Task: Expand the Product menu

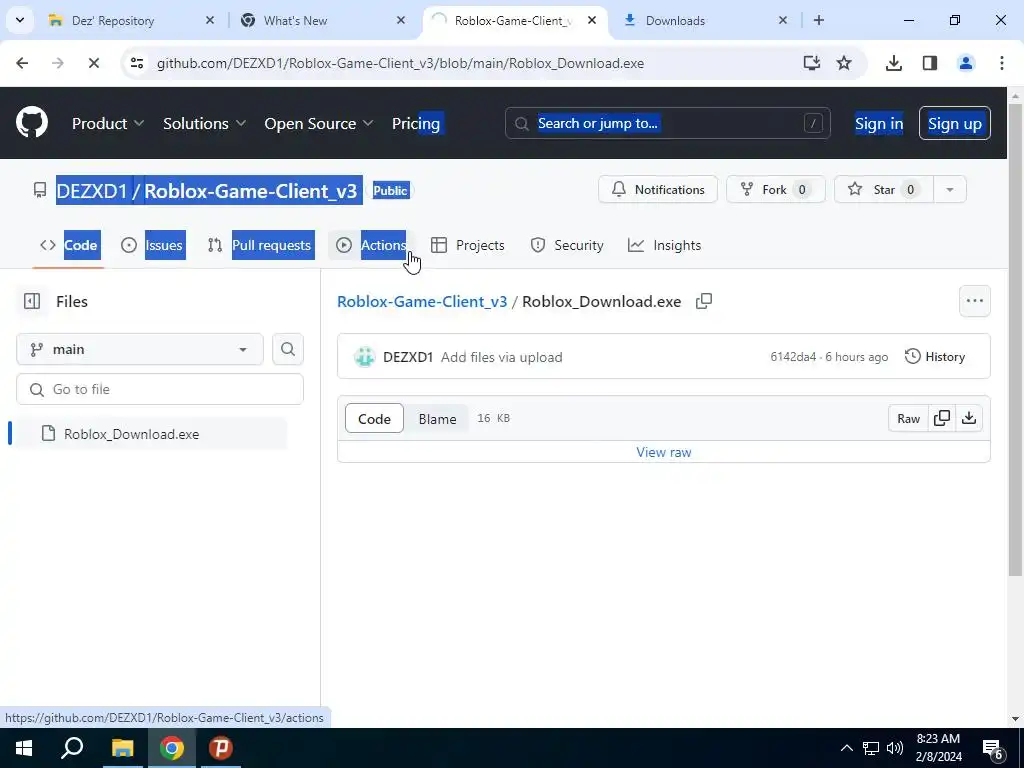Action: pos(108,123)
